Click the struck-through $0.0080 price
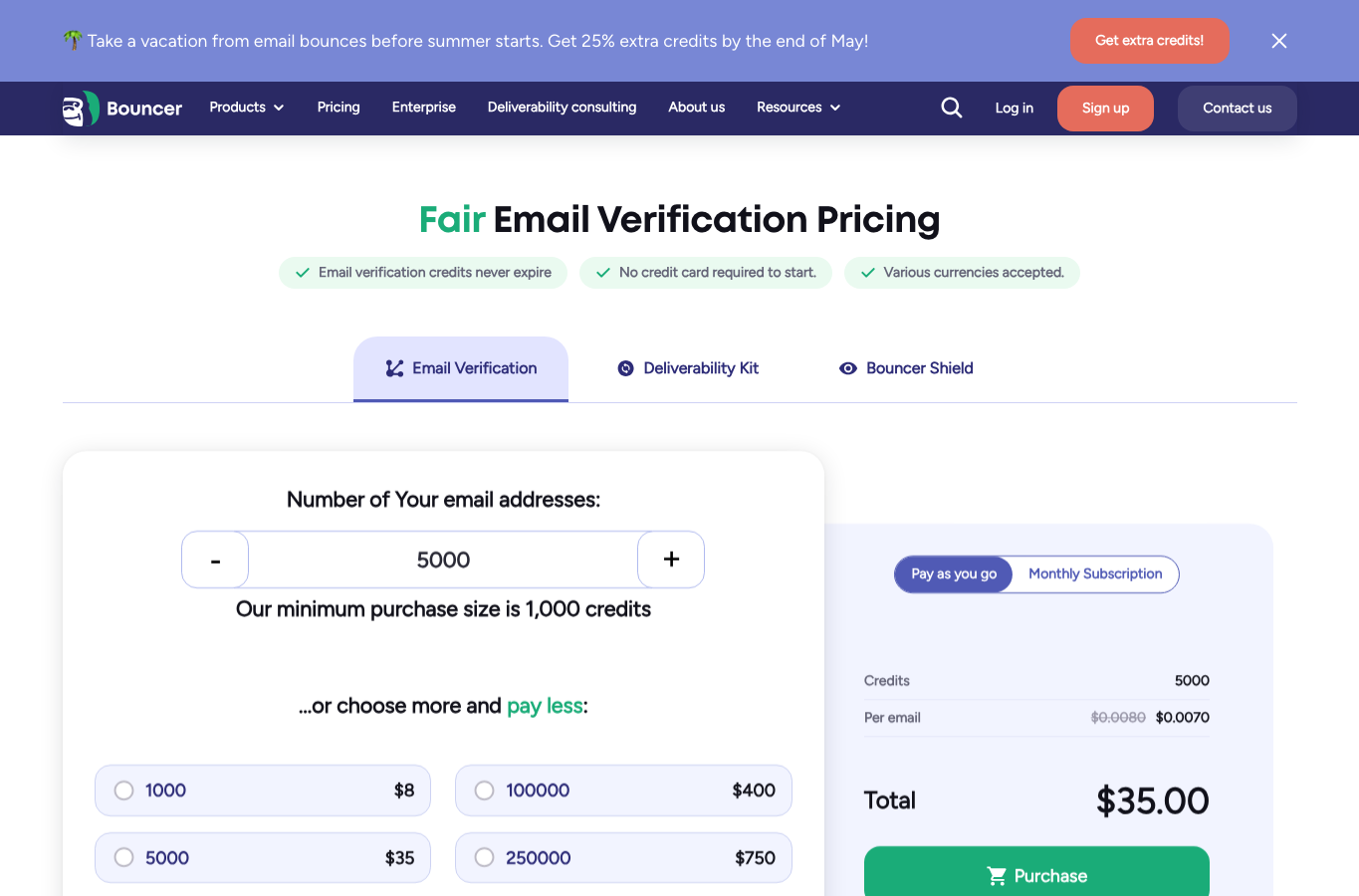The width and height of the screenshot is (1359, 896). [x=1118, y=718]
